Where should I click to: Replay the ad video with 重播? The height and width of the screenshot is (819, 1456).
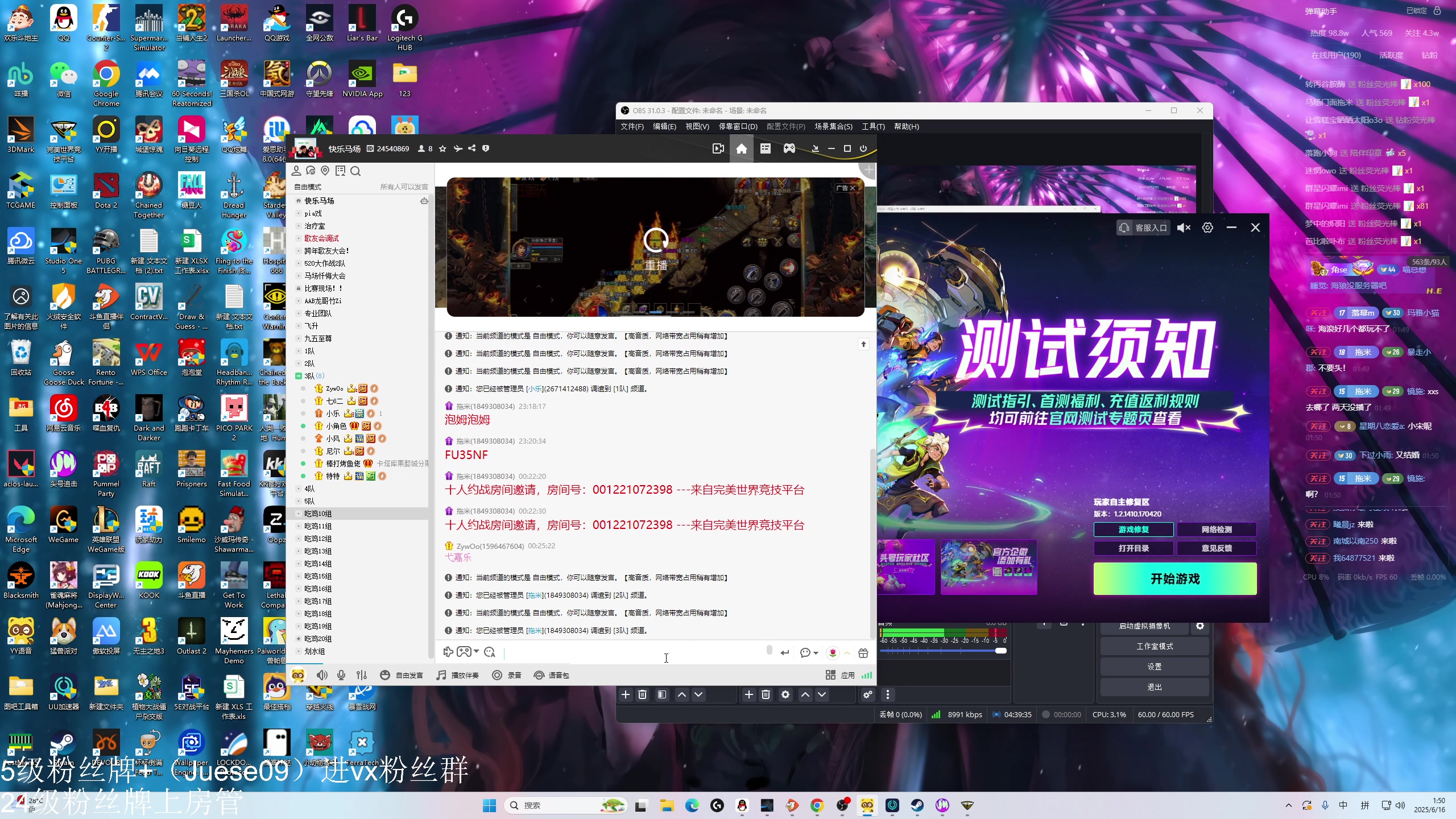[656, 249]
